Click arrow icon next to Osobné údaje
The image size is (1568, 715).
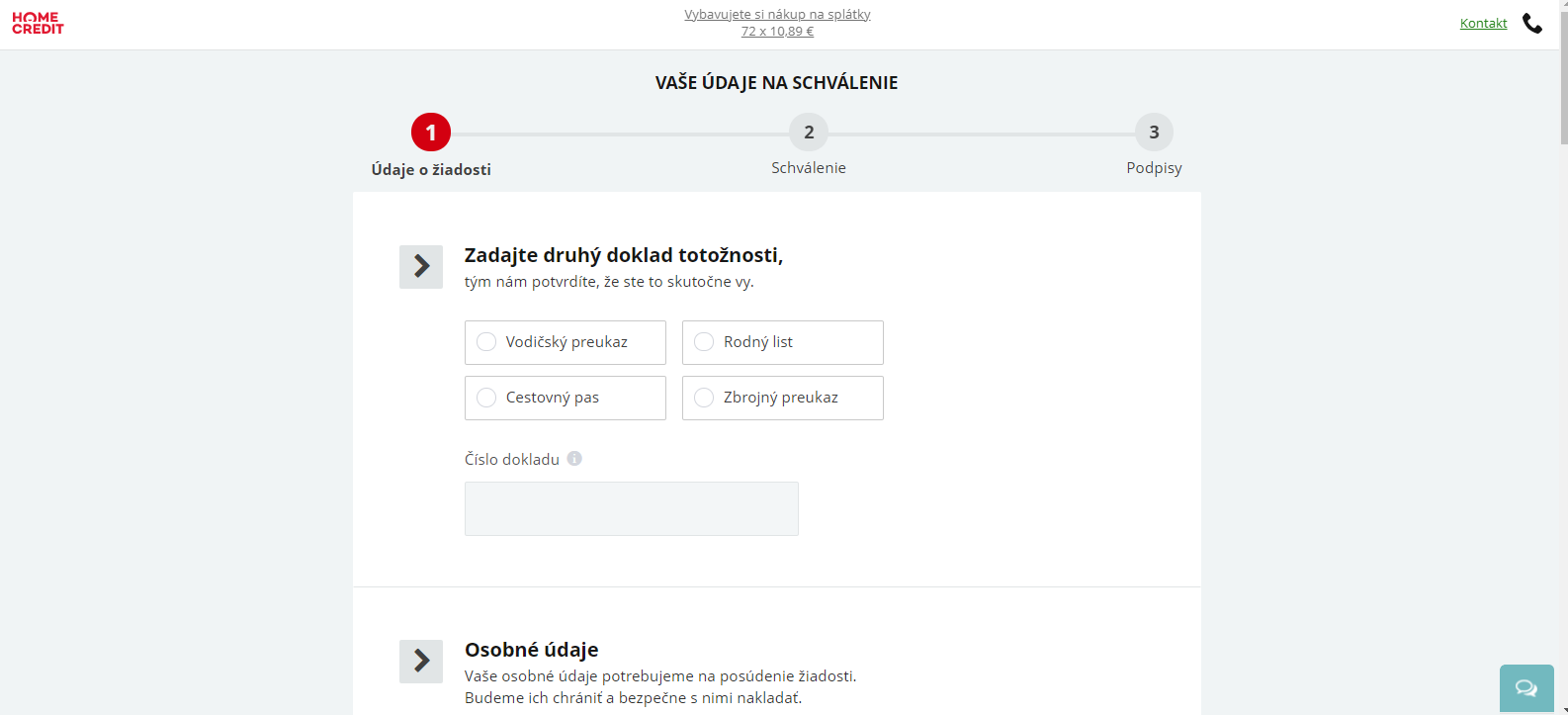point(421,662)
